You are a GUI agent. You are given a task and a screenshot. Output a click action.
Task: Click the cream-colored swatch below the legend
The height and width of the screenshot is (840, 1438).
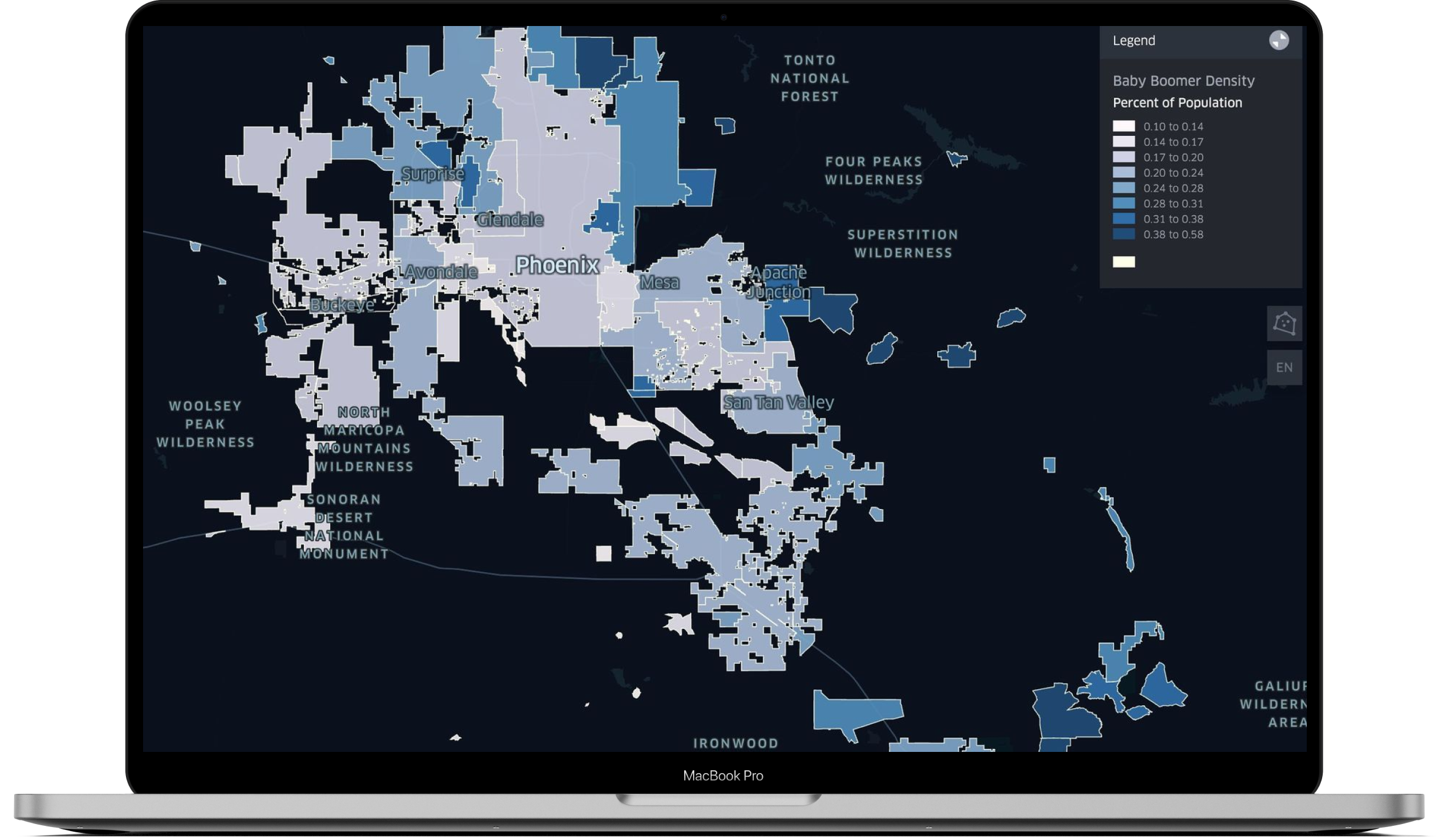[1123, 262]
